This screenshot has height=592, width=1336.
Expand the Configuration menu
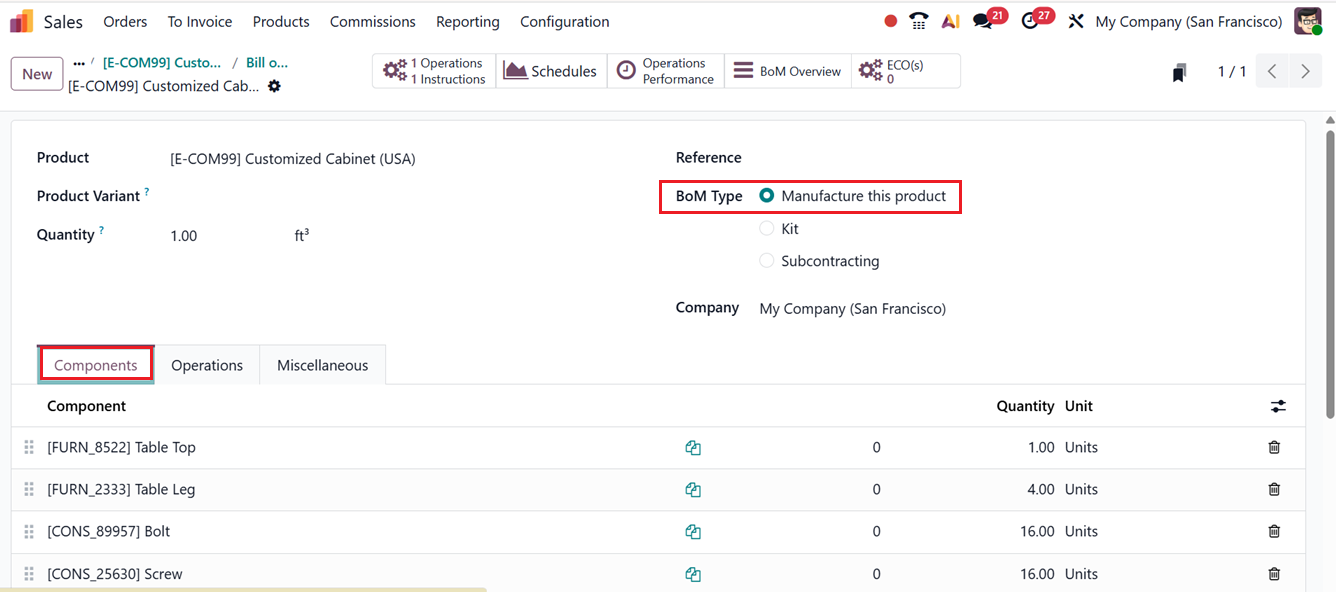click(564, 21)
